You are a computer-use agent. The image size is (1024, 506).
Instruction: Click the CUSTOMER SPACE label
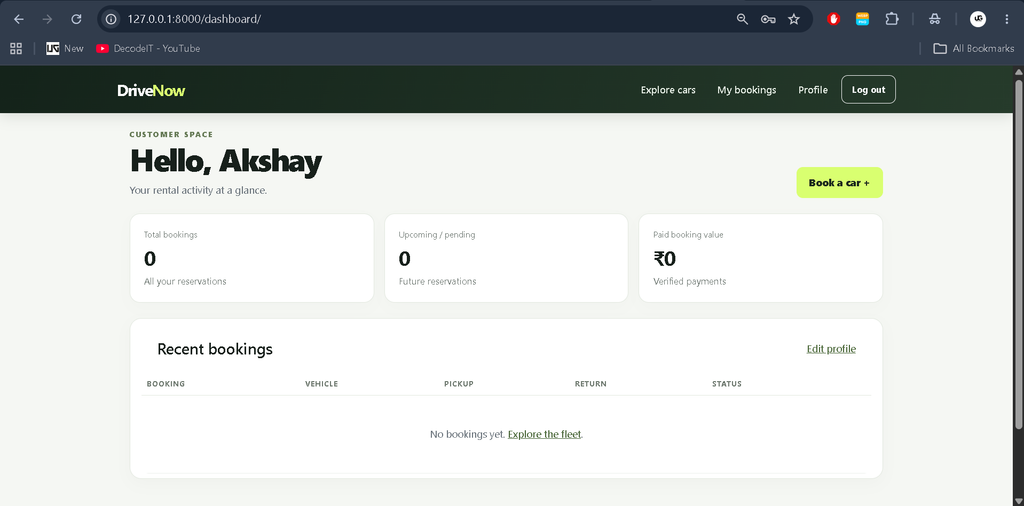click(x=171, y=134)
